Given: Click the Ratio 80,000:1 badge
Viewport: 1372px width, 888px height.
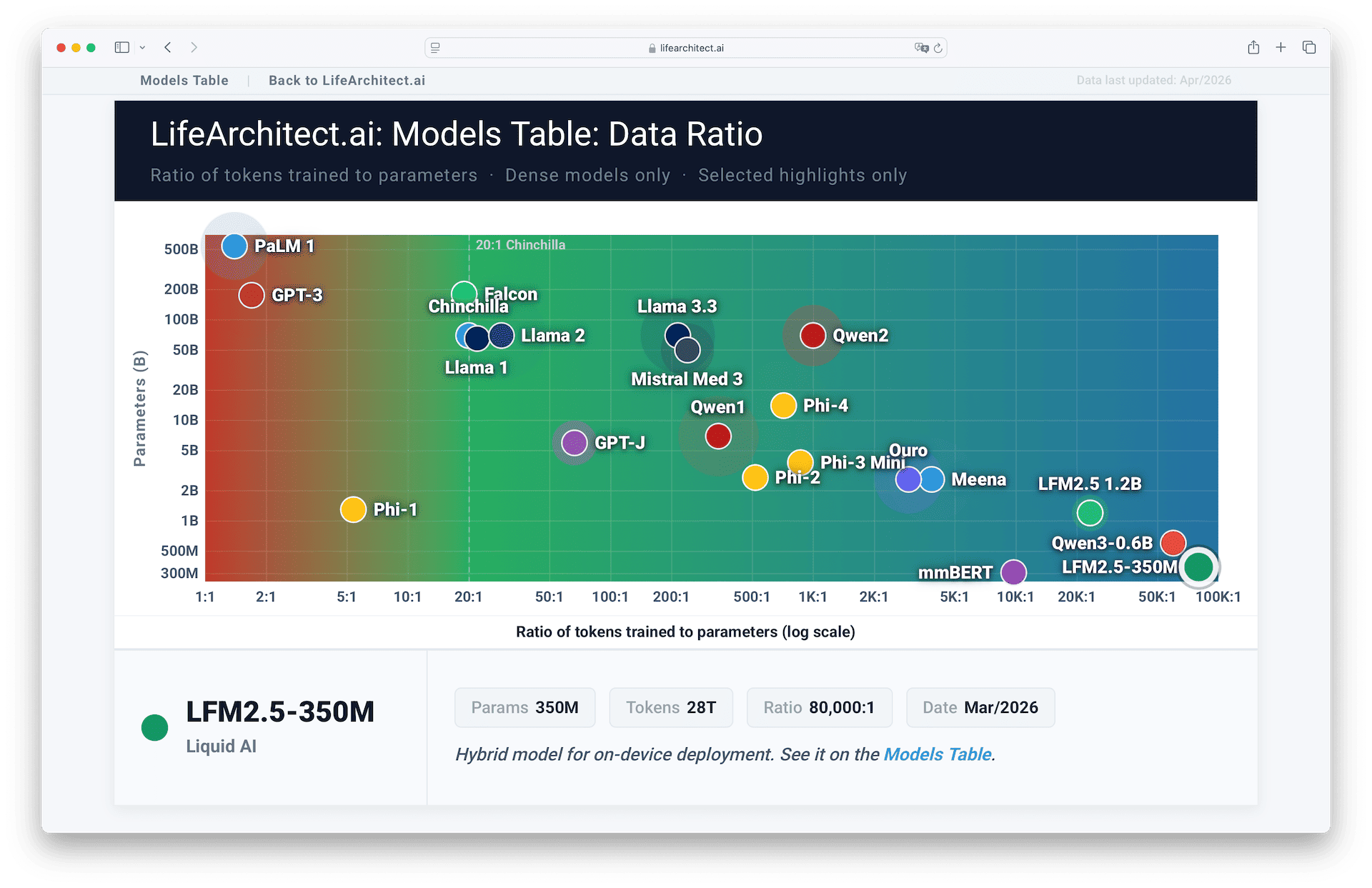Looking at the screenshot, I should click(819, 707).
